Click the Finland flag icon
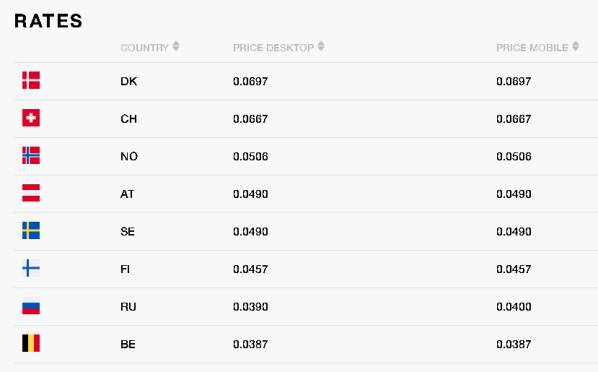The image size is (598, 372). pos(31,268)
